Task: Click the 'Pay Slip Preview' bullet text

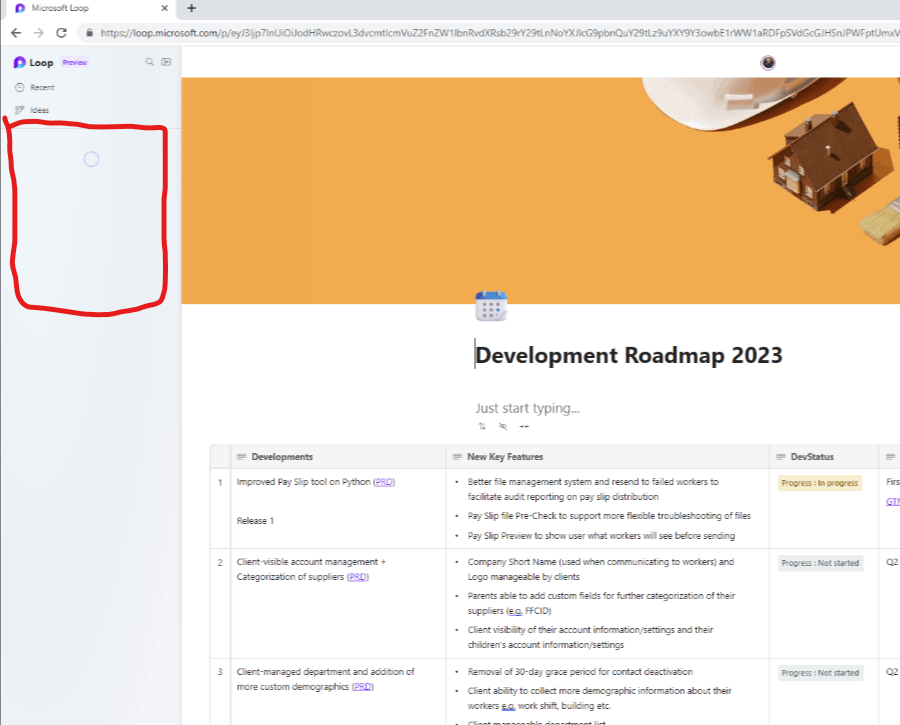Action: click(601, 536)
